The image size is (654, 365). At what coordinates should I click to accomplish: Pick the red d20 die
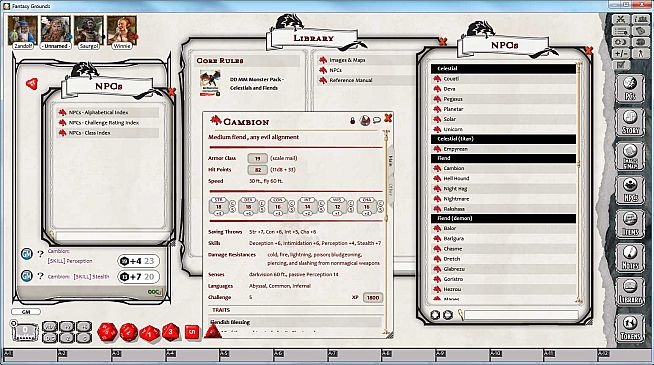click(x=107, y=332)
